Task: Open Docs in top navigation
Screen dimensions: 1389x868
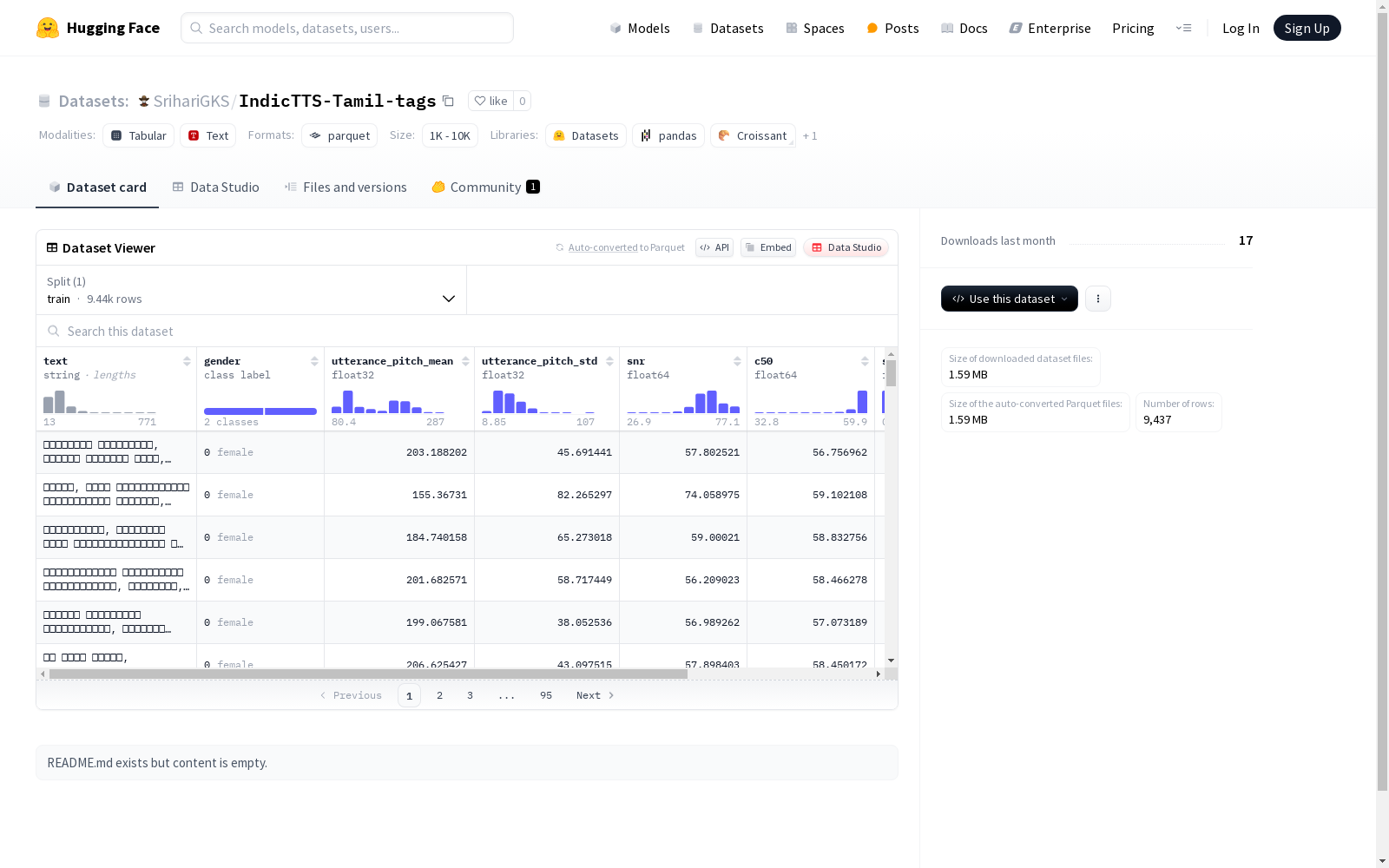Action: [x=964, y=28]
